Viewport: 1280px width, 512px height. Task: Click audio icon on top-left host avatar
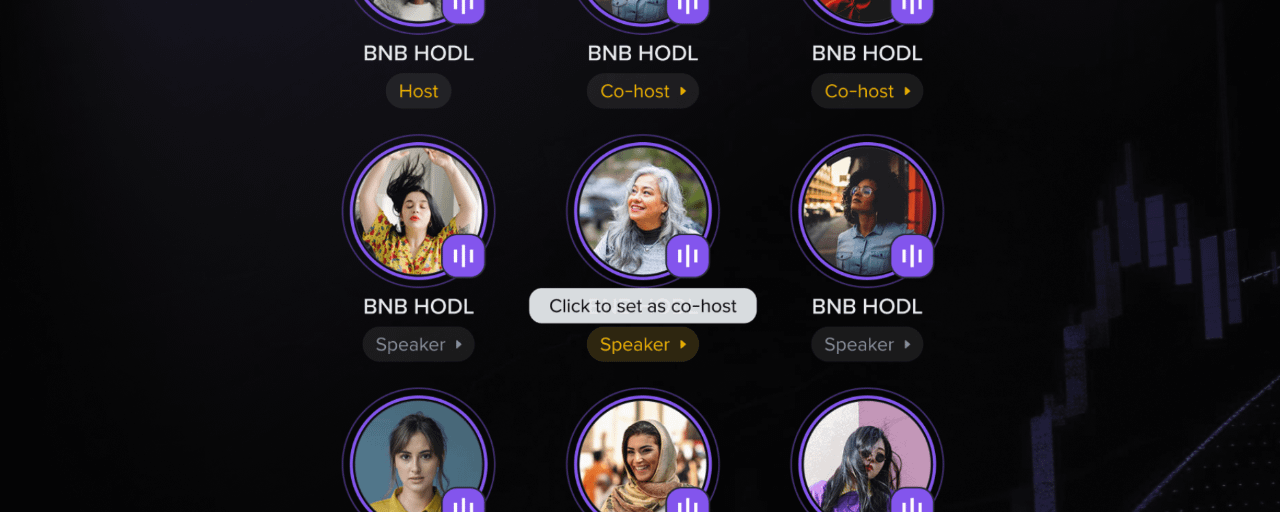point(464,8)
